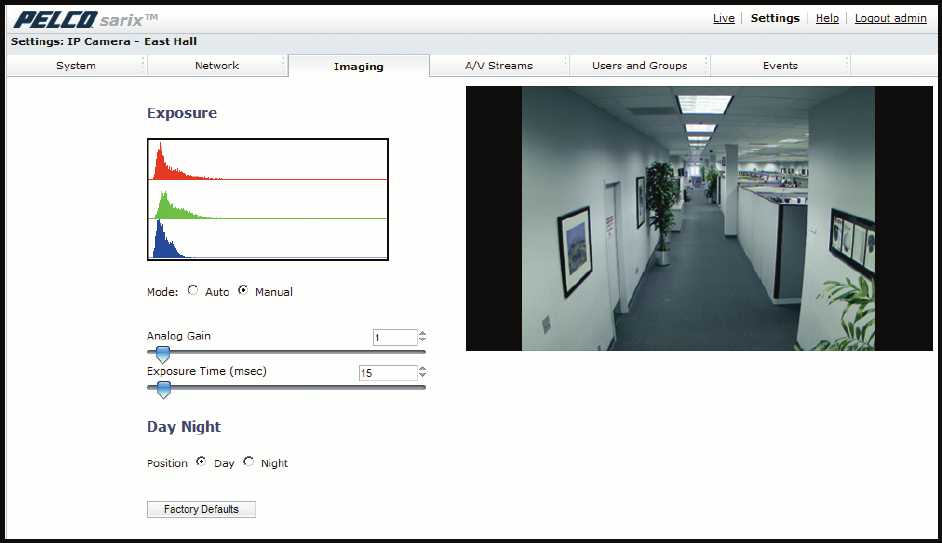Image resolution: width=942 pixels, height=543 pixels.
Task: Open the System tab
Action: click(76, 65)
